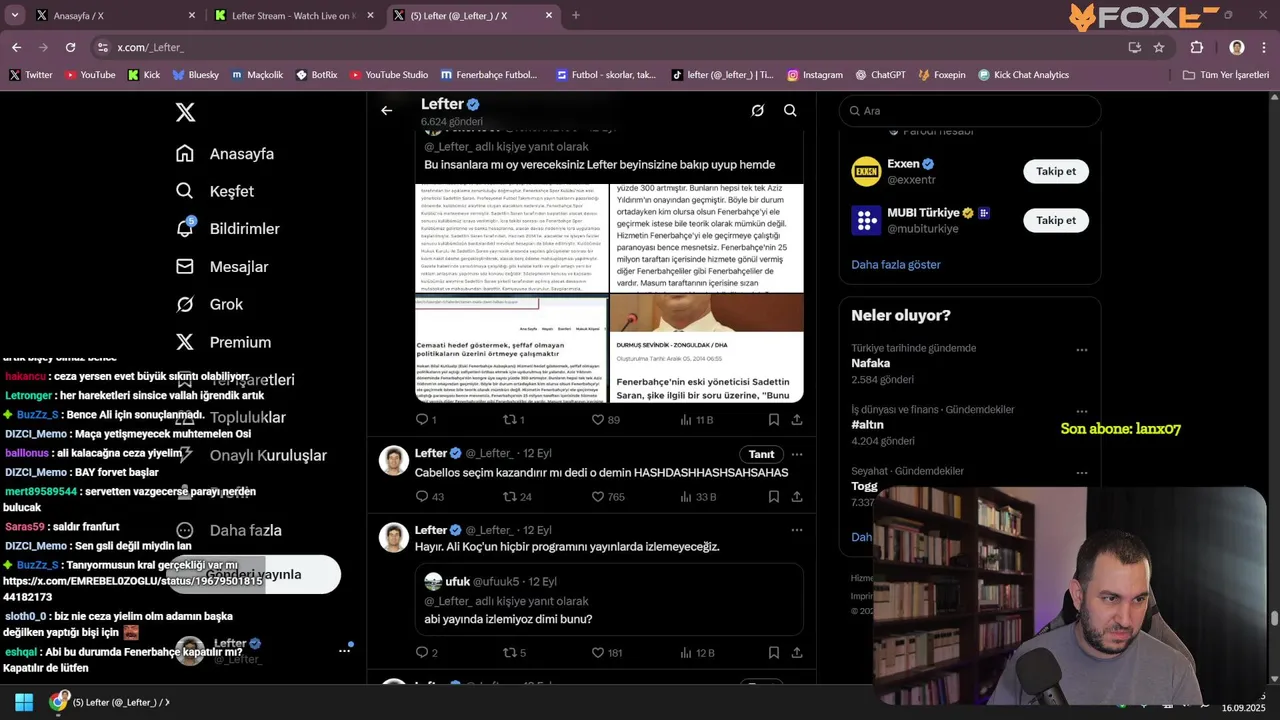
Task: Bookmark the Cabellos tweet
Action: (x=774, y=497)
